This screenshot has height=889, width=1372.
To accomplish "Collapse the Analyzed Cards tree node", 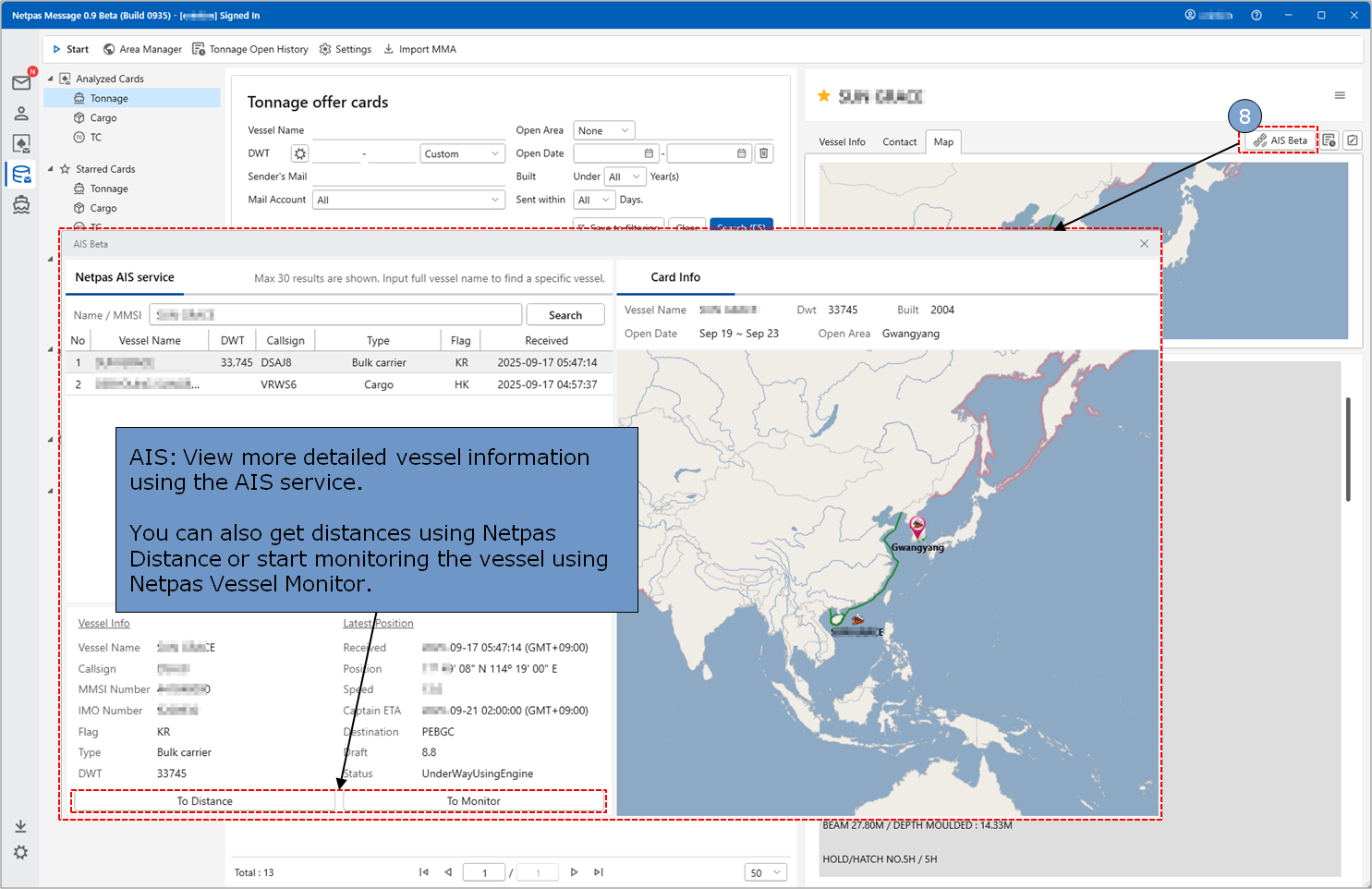I will click(51, 79).
